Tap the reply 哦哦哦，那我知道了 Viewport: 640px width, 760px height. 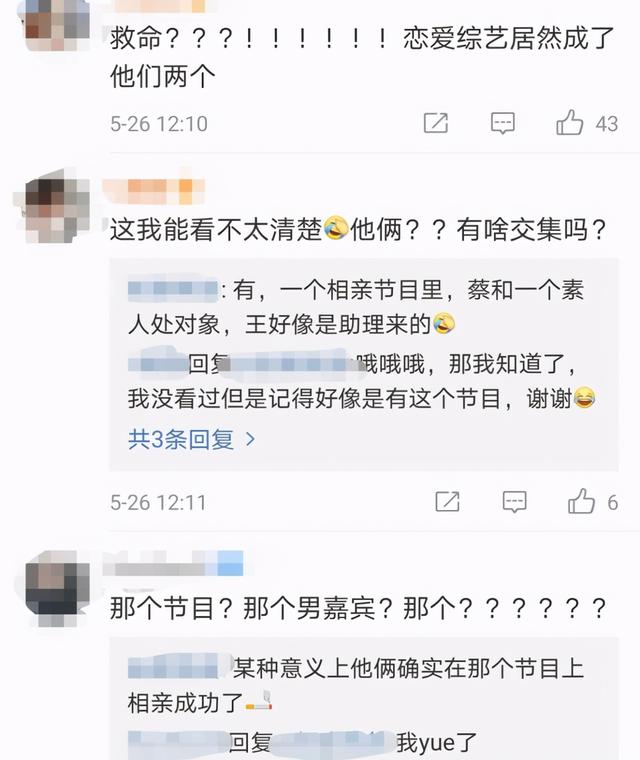point(361,381)
